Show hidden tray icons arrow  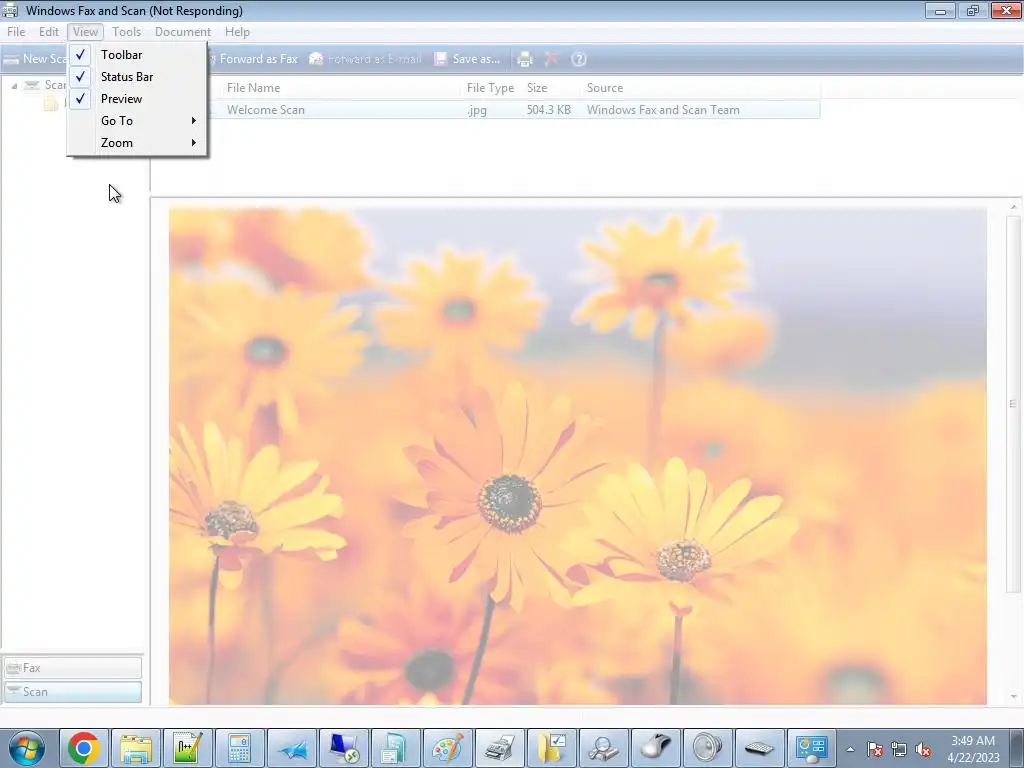tap(850, 749)
